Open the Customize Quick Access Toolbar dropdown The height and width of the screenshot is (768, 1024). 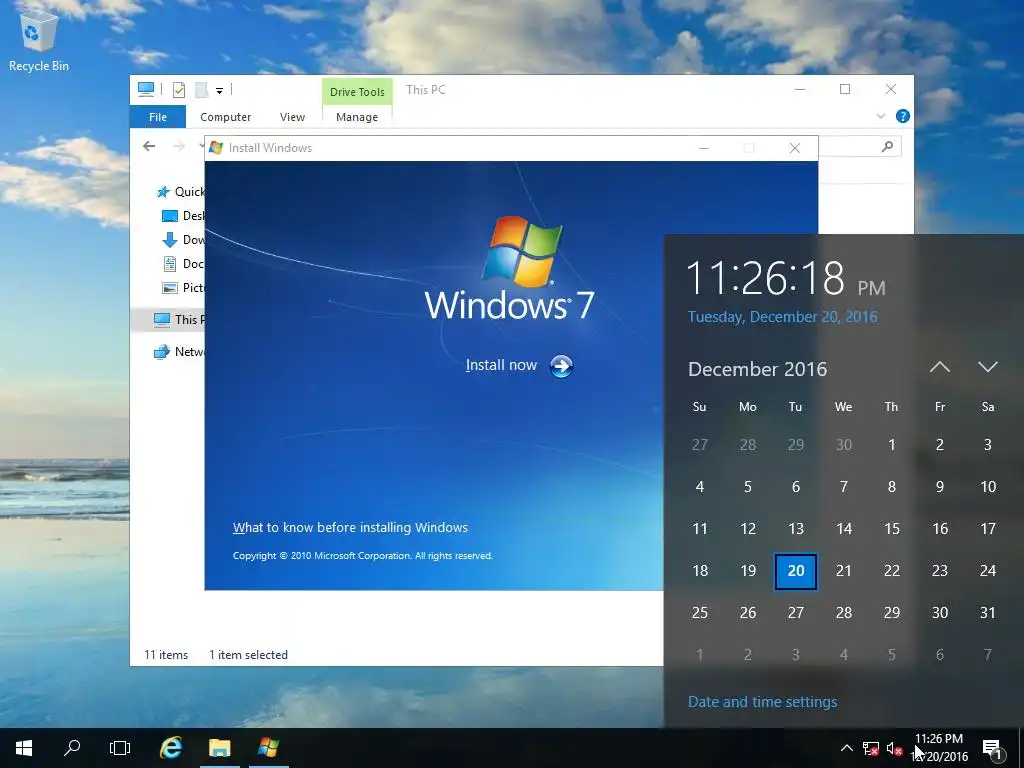pos(219,91)
